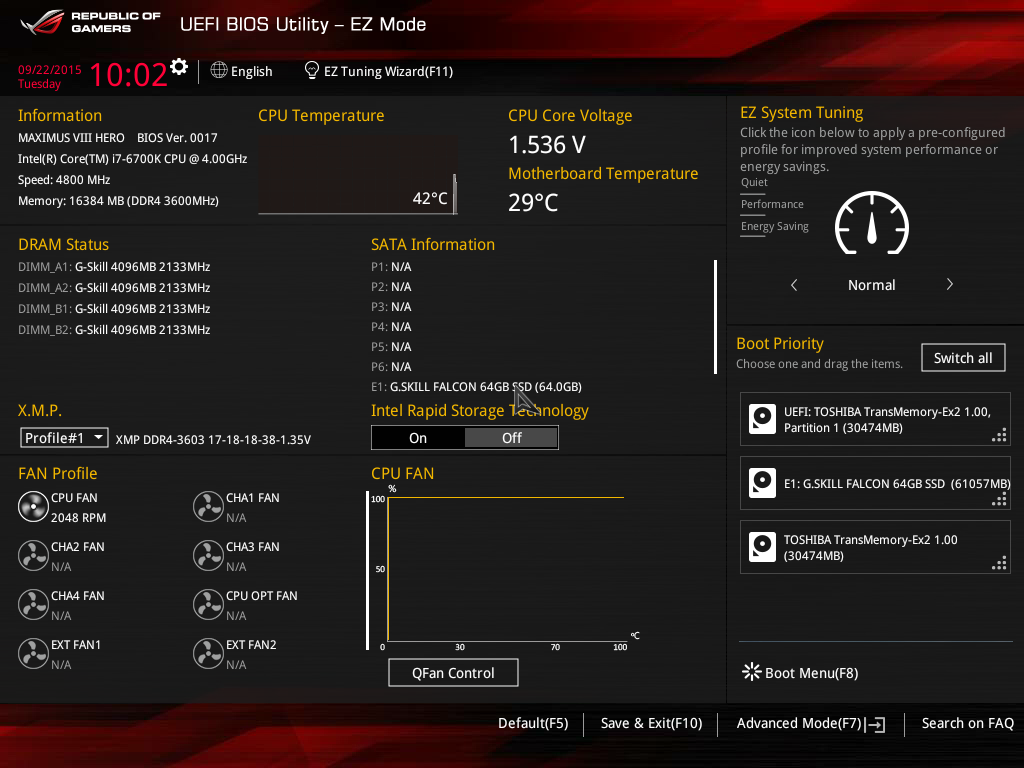Click the CPU FAN graph scrollbar
The height and width of the screenshot is (768, 1024).
point(368,571)
